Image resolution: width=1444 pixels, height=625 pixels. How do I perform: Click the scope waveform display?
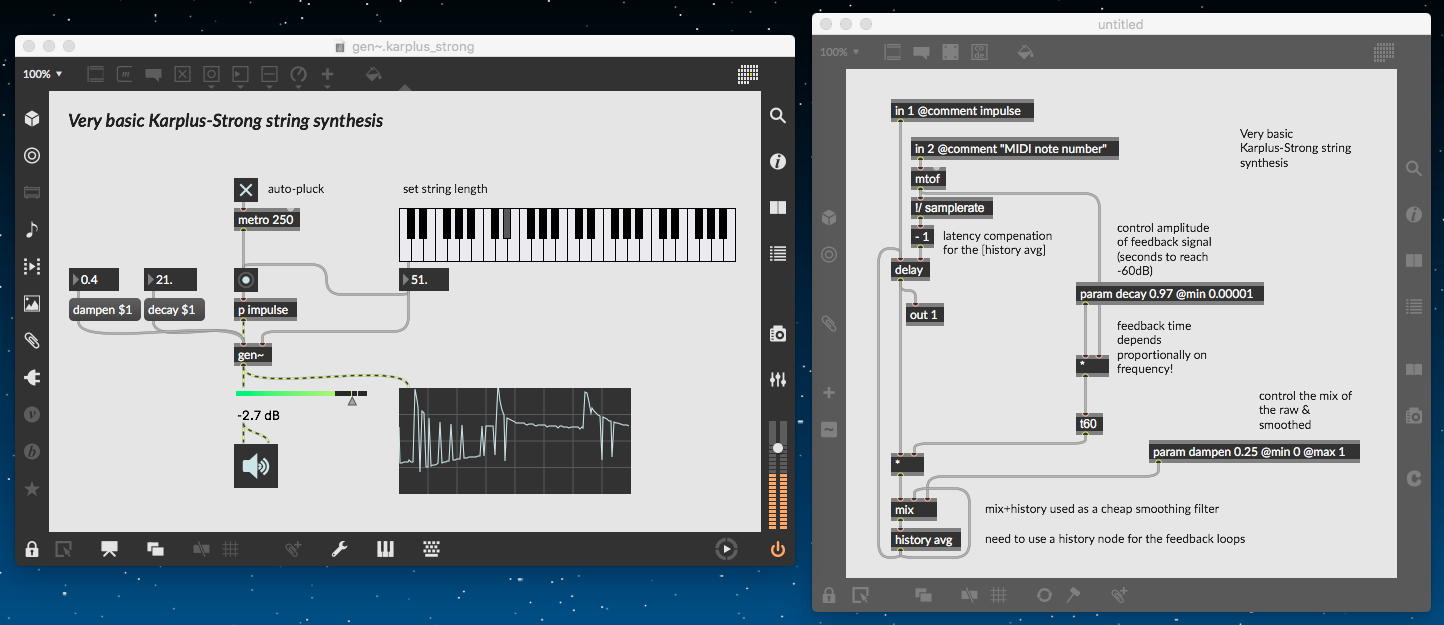(x=514, y=440)
